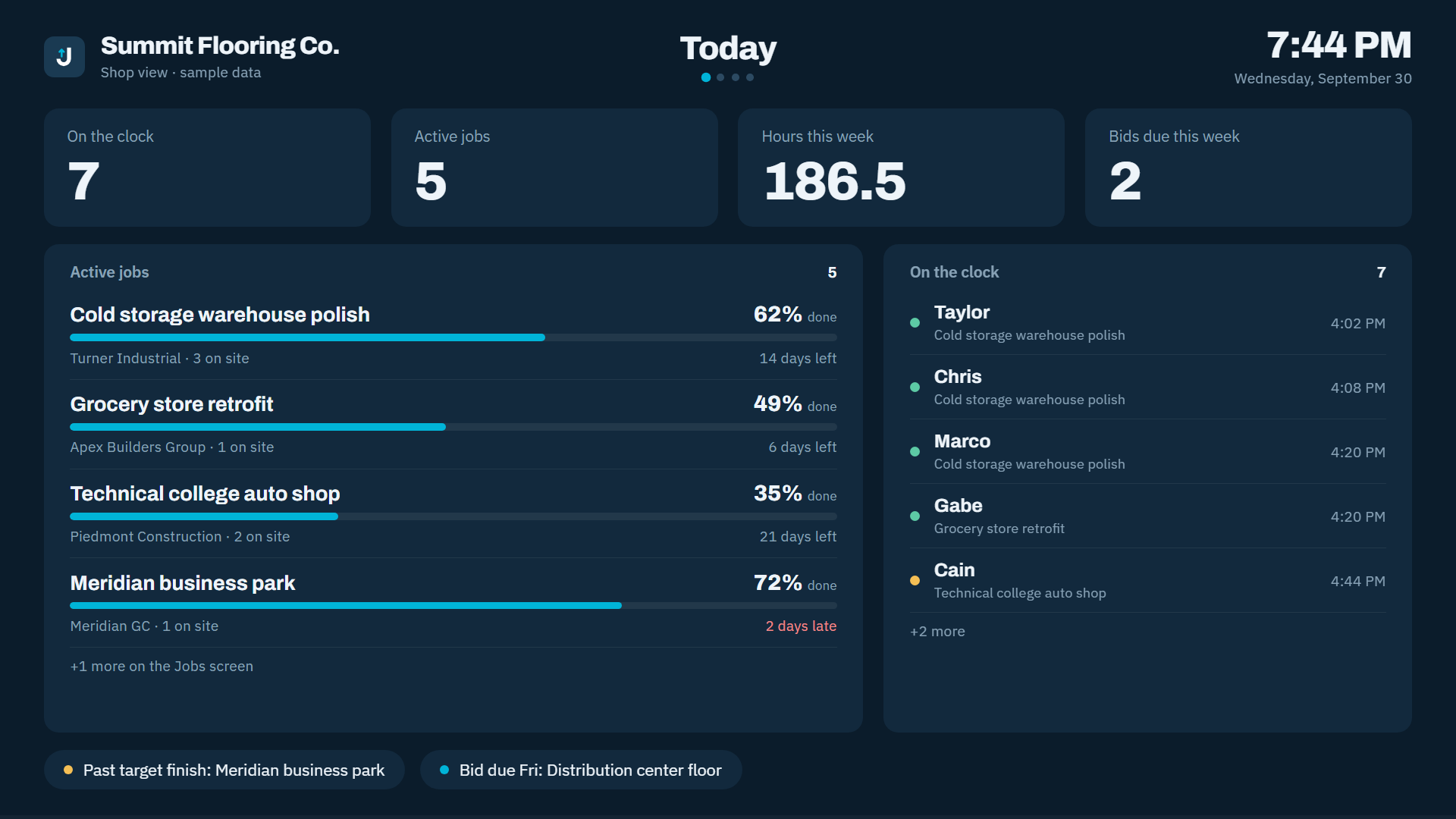Open the Cold storage warehouse polish job title

tap(220, 315)
